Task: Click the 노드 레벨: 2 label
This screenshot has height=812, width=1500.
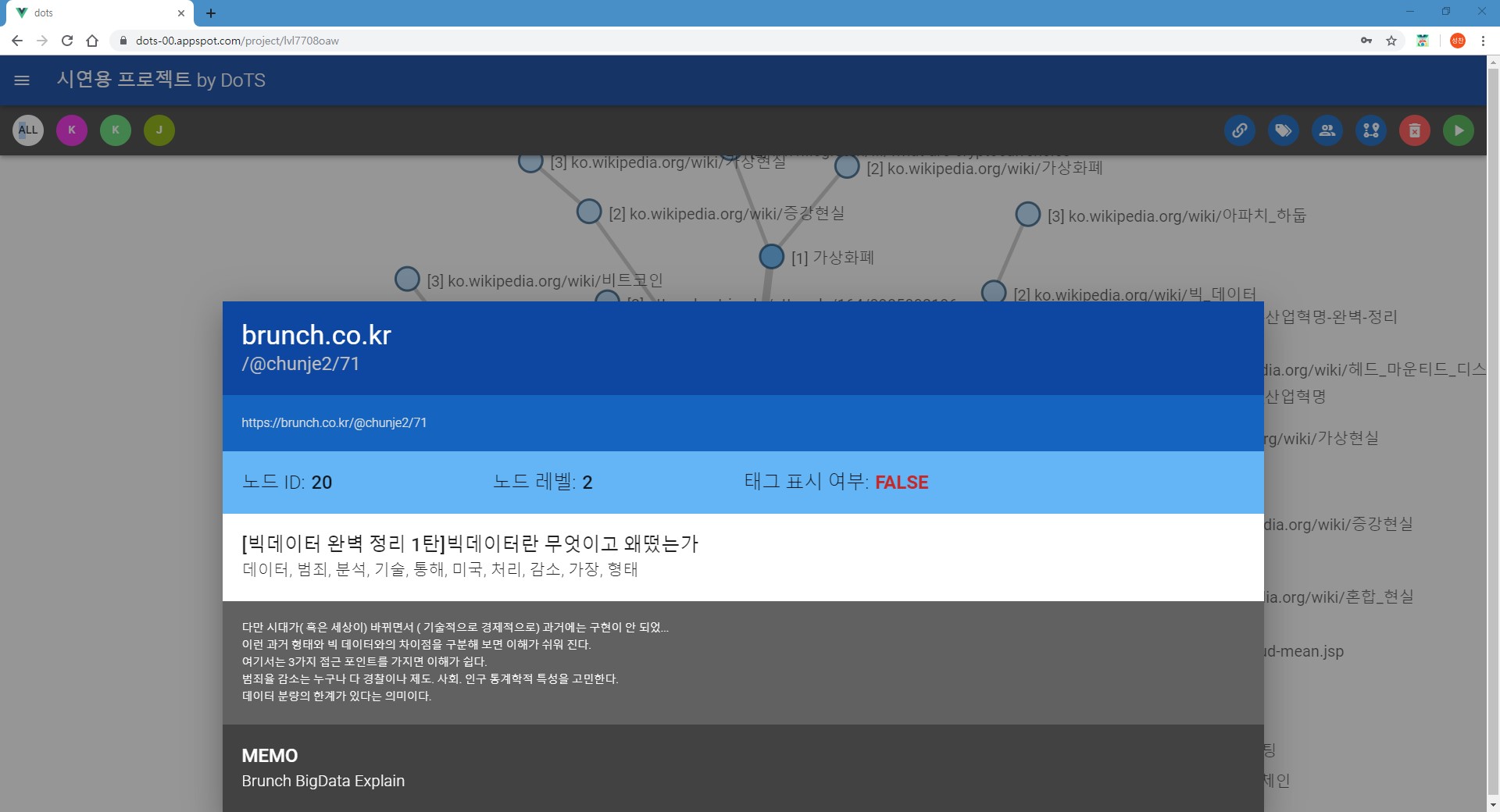Action: (x=543, y=482)
